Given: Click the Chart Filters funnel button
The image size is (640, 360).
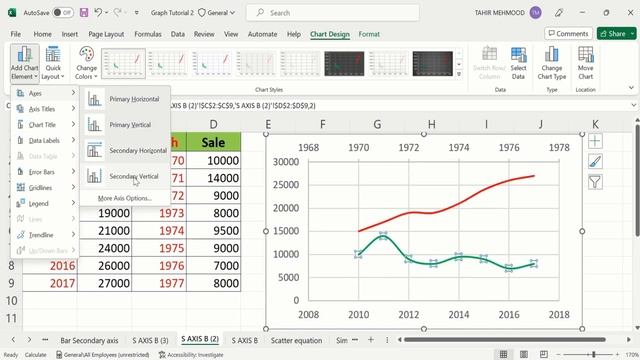Looking at the screenshot, I should coord(595,182).
